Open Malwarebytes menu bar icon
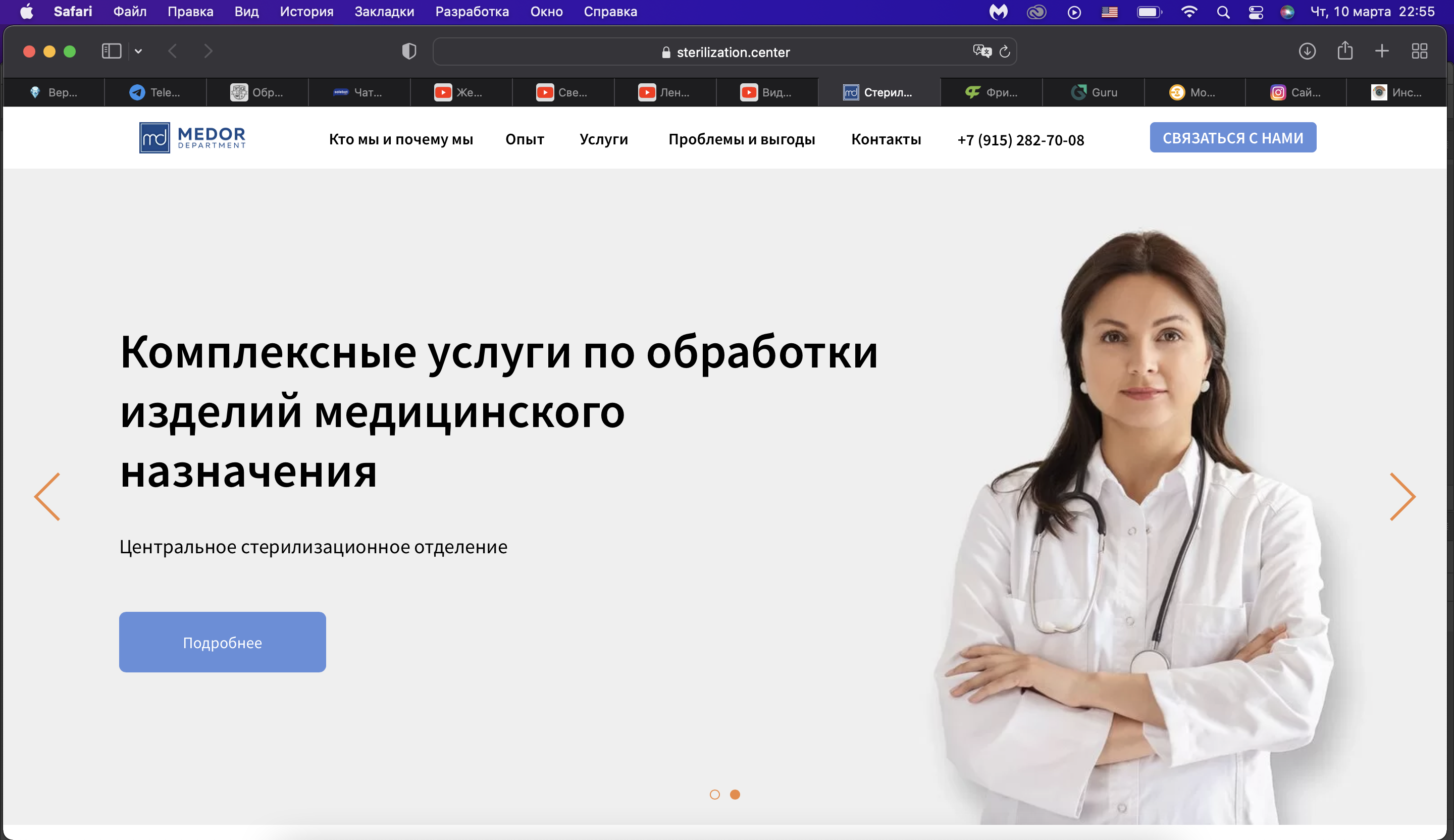 998,12
